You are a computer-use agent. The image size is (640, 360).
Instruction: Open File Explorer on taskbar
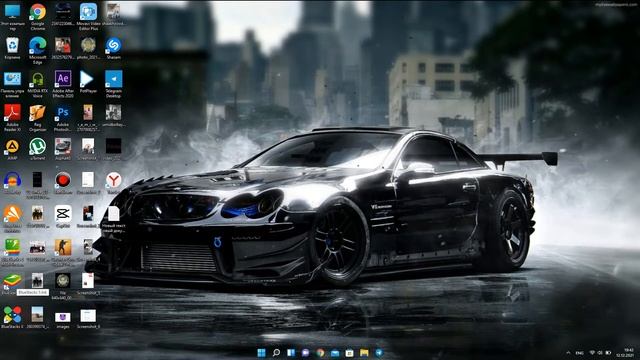click(x=364, y=353)
